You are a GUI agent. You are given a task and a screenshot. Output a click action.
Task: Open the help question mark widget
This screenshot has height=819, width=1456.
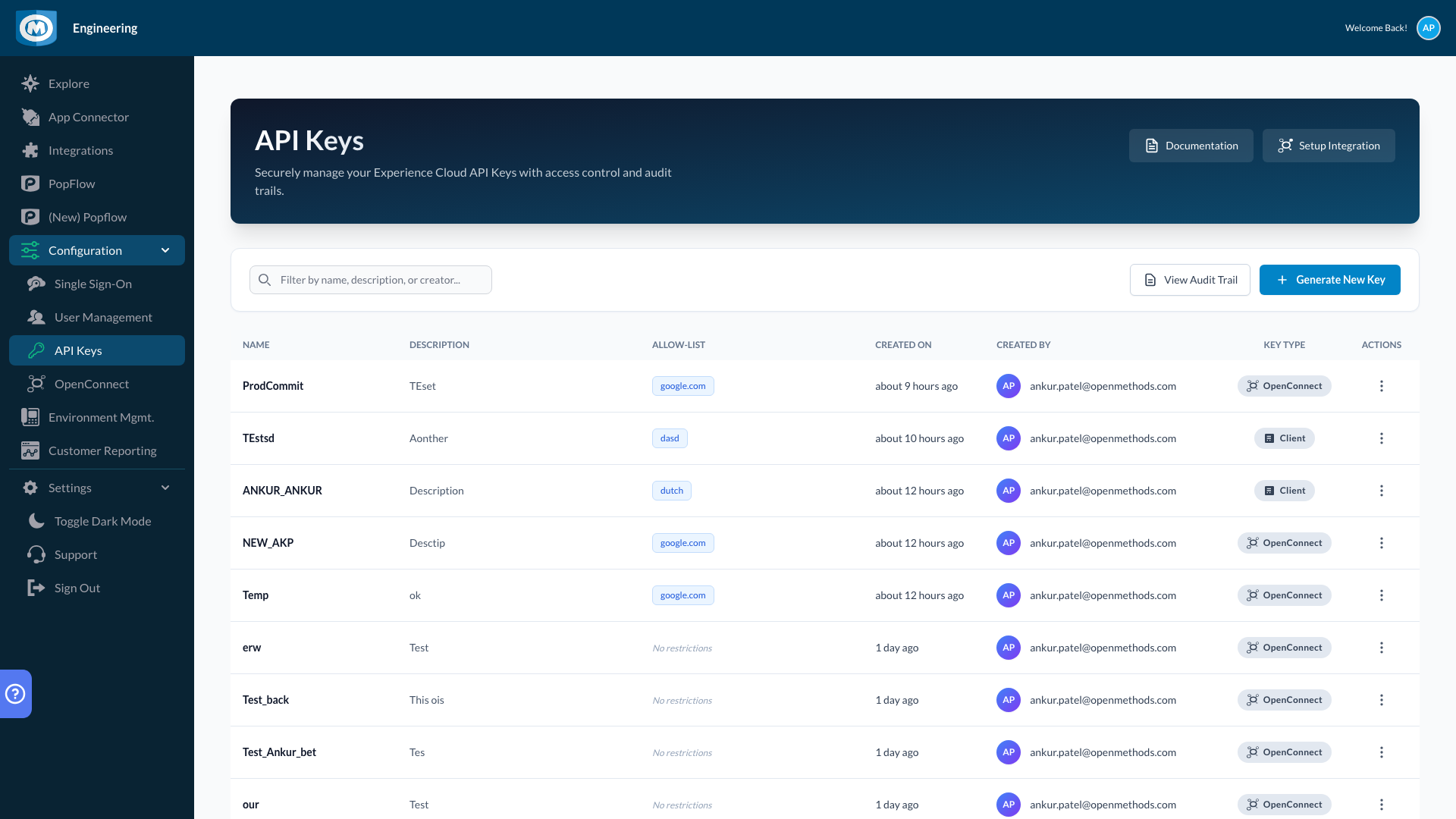(15, 694)
